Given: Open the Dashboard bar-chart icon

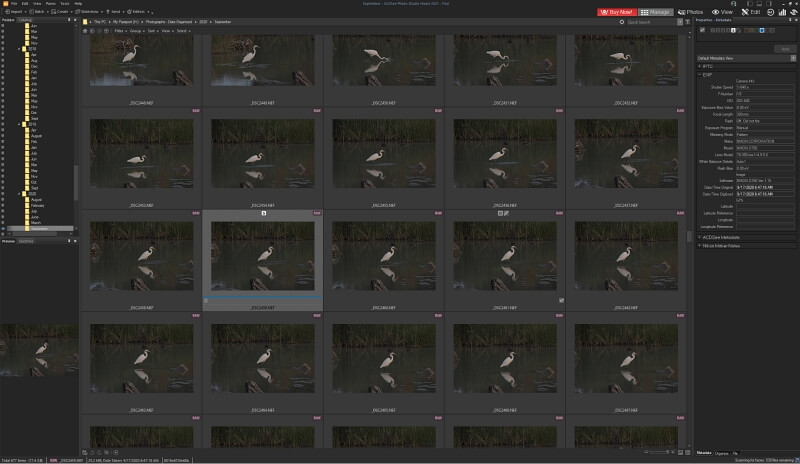Looking at the screenshot, I should [x=782, y=12].
